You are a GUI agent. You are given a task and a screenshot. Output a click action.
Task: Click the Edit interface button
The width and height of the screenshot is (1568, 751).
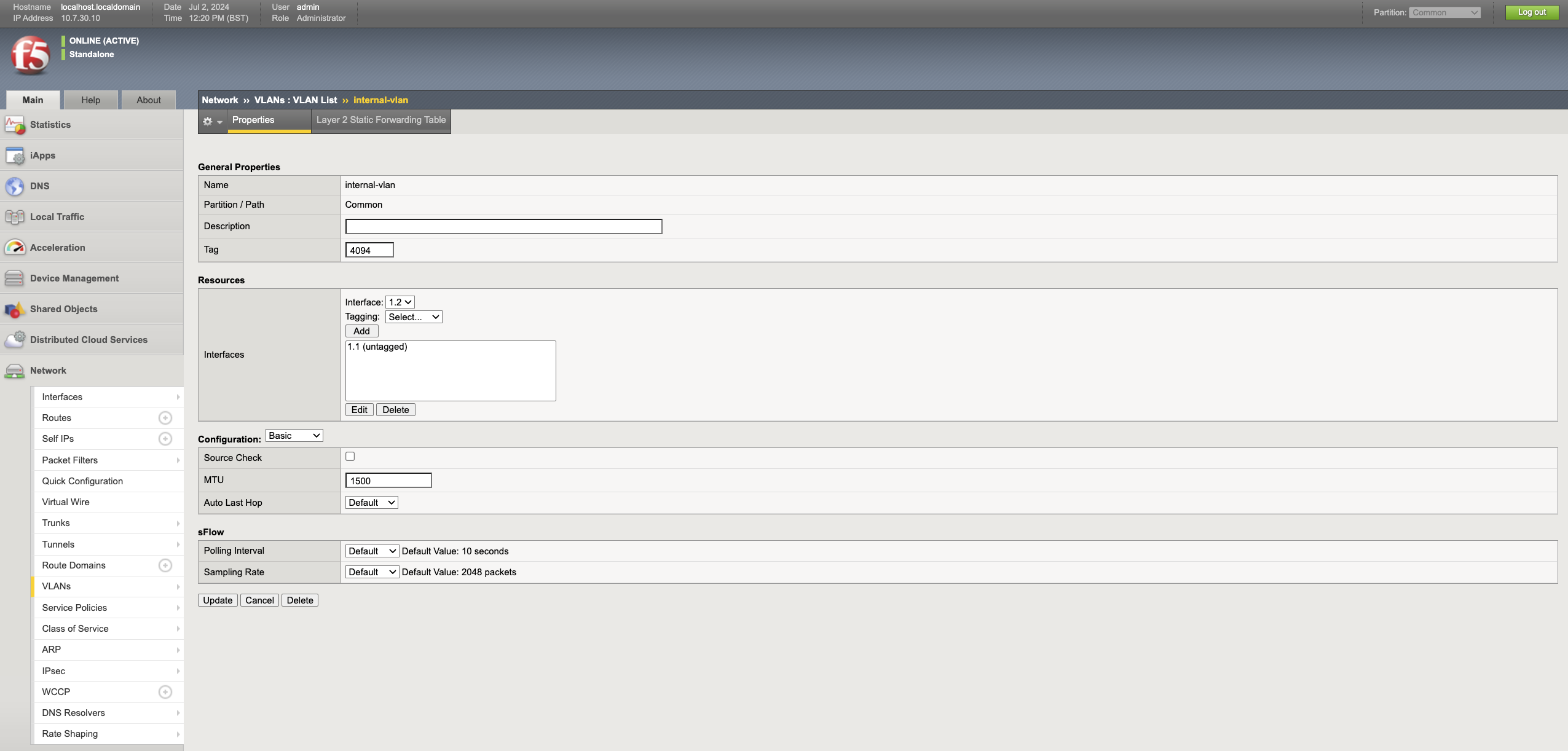[360, 410]
